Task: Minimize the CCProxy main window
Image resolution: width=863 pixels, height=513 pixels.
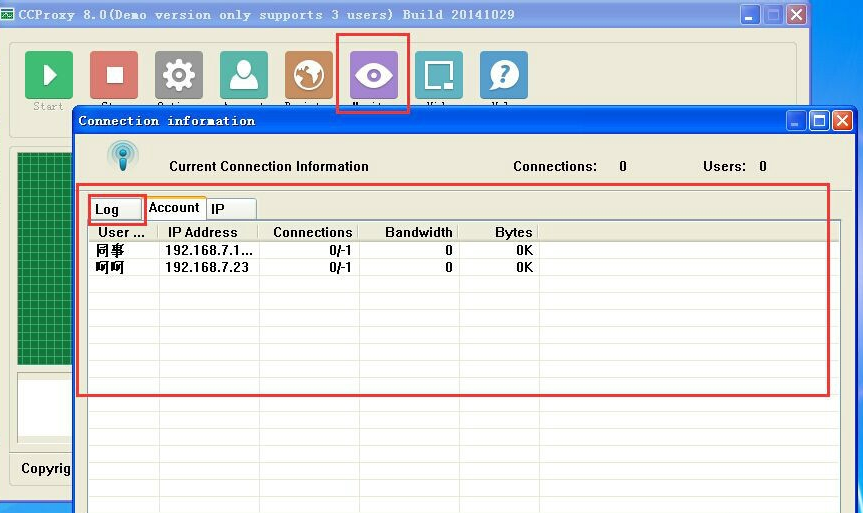Action: click(749, 14)
